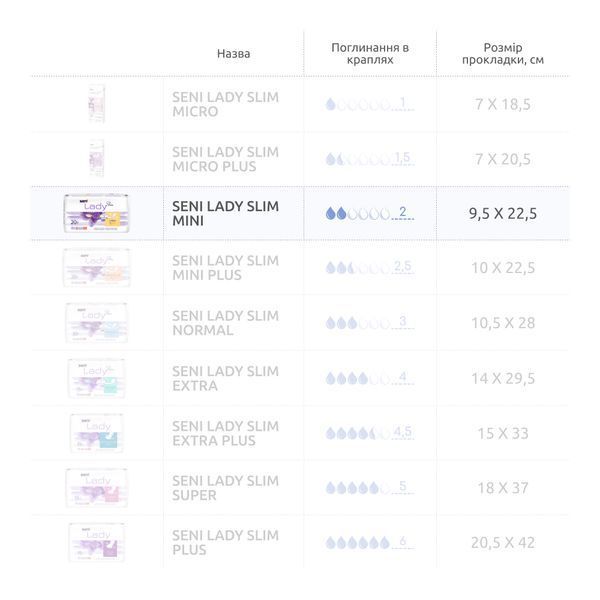The height and width of the screenshot is (600, 600).
Task: Select SENI LADY SLIM NORMAL product name
Action: click(x=225, y=323)
